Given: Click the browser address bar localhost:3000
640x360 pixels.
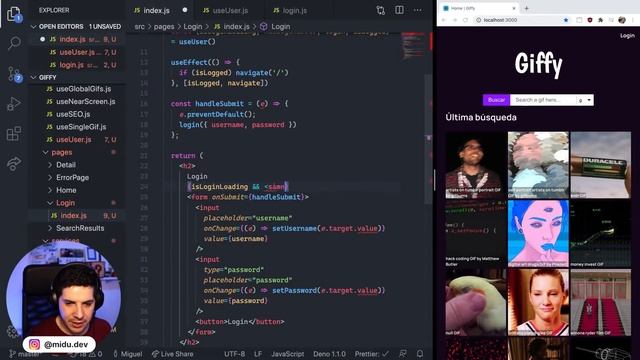Looking at the screenshot, I should (518, 20).
